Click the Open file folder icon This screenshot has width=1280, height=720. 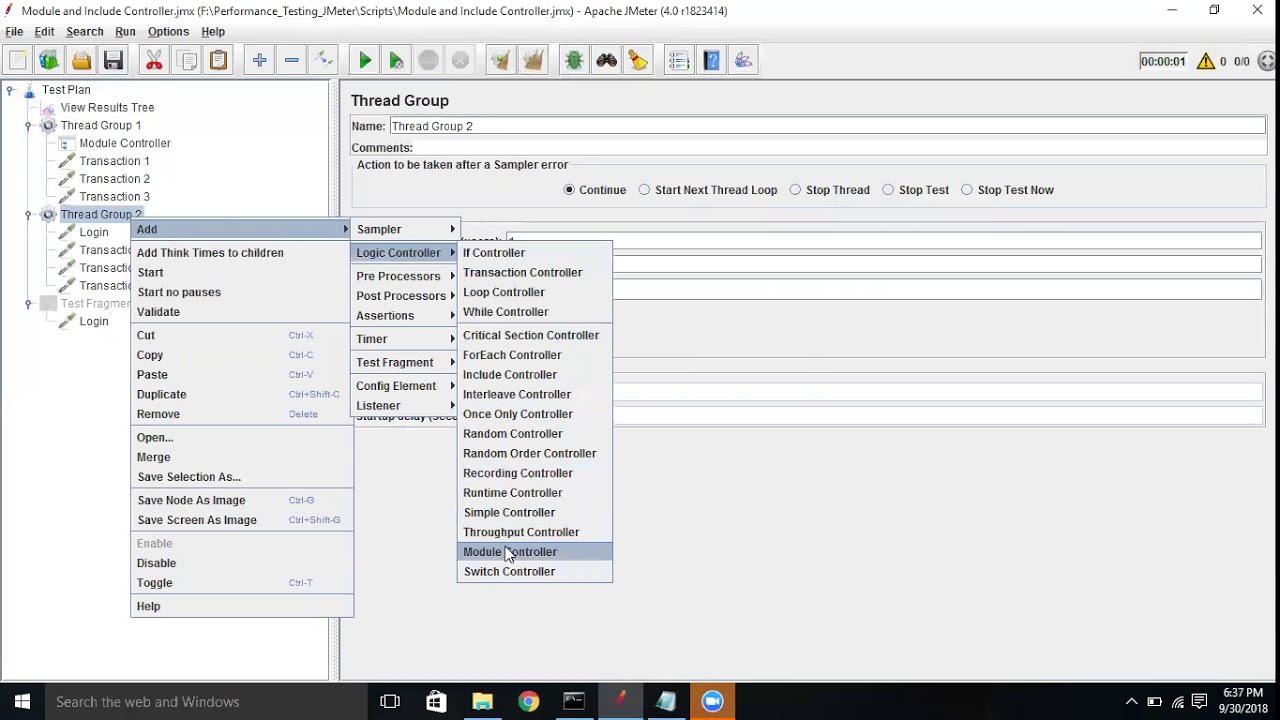pos(81,61)
